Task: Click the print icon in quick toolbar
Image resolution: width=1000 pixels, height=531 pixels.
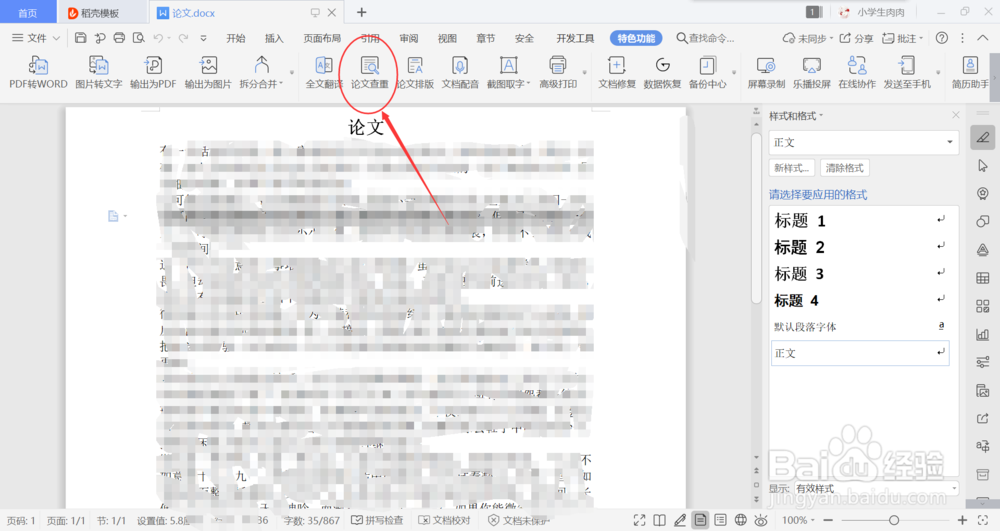Action: 119,38
